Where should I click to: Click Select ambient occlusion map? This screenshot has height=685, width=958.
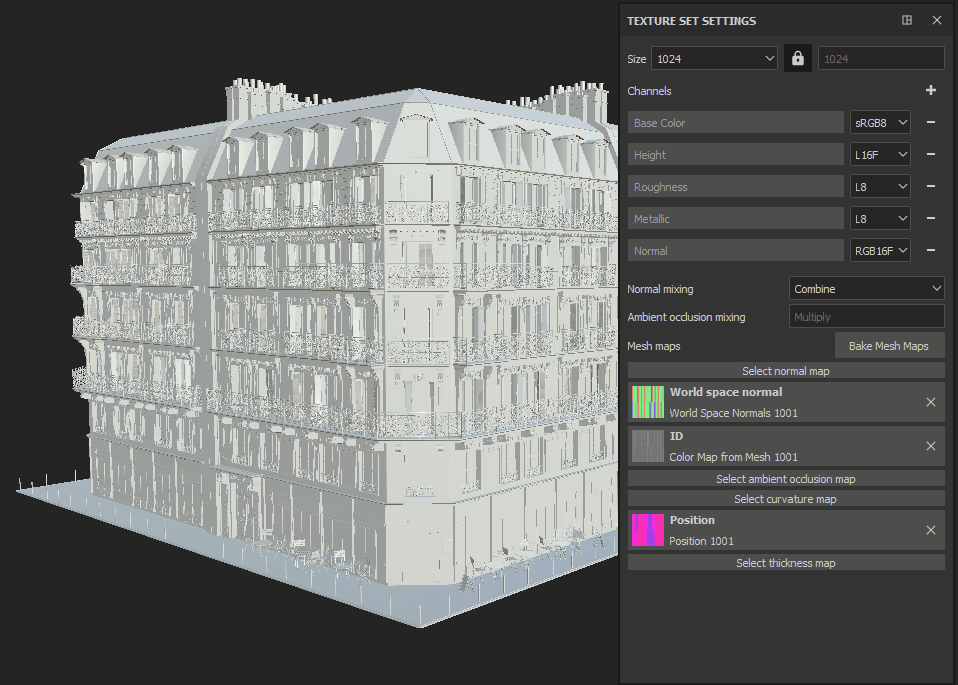point(786,479)
